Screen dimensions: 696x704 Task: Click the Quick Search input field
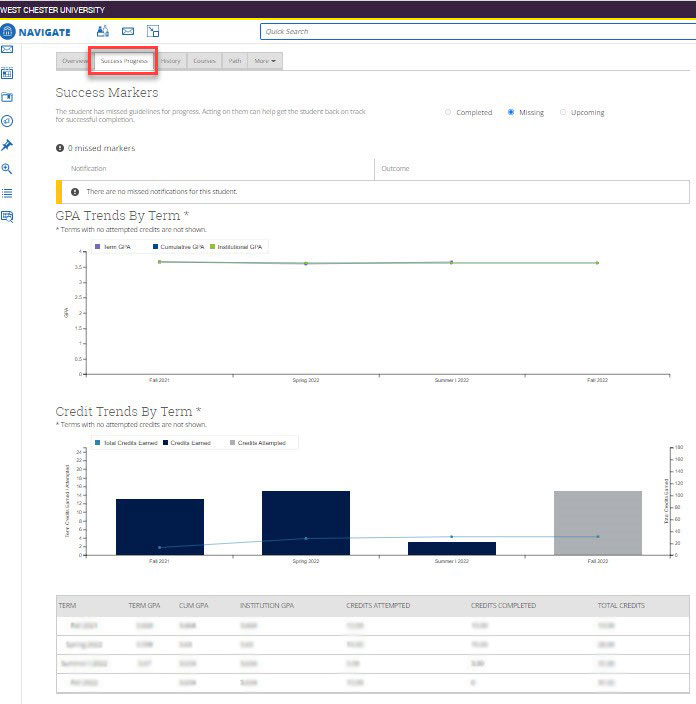[475, 31]
